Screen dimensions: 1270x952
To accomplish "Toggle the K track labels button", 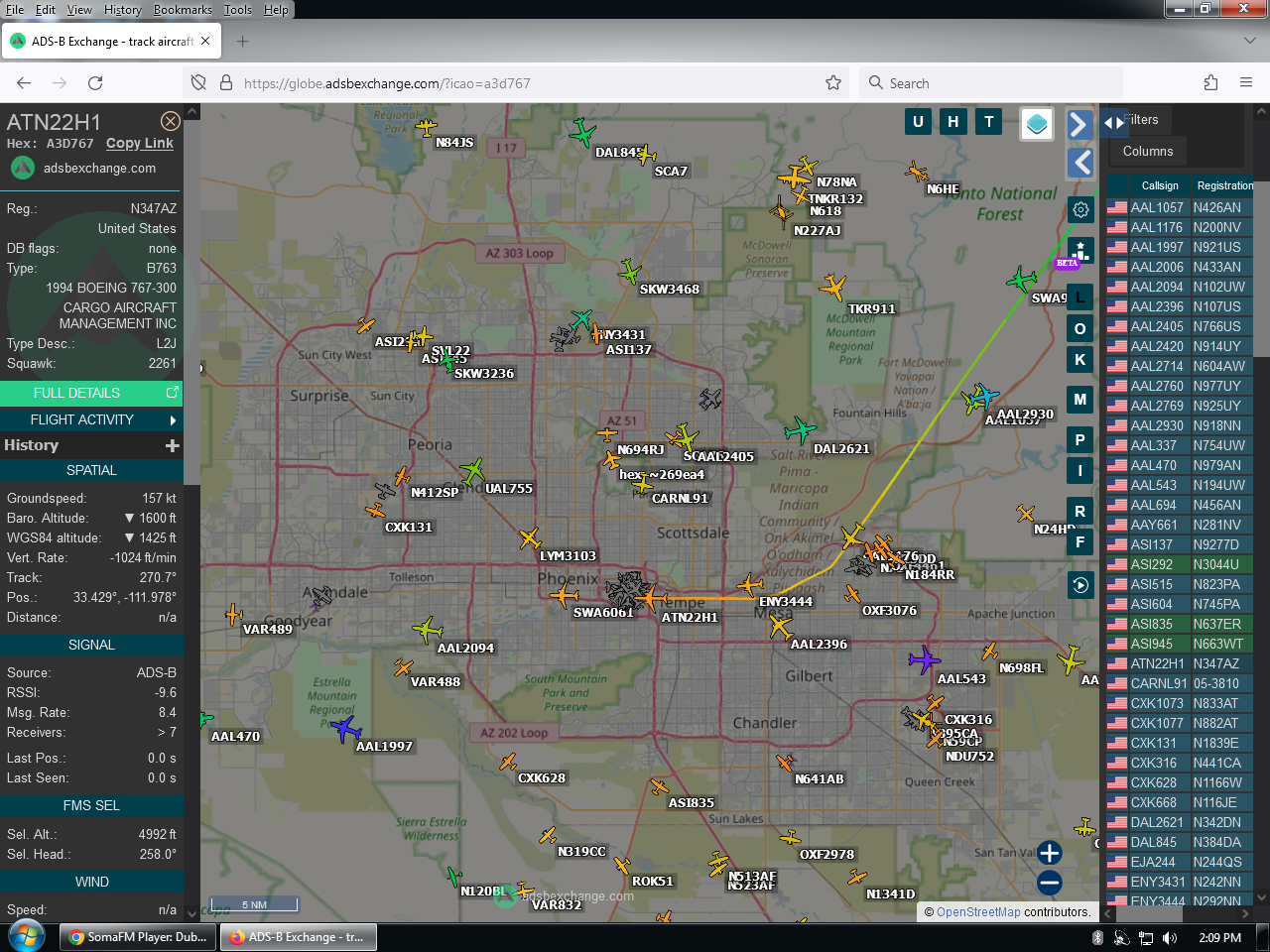I will [1080, 360].
